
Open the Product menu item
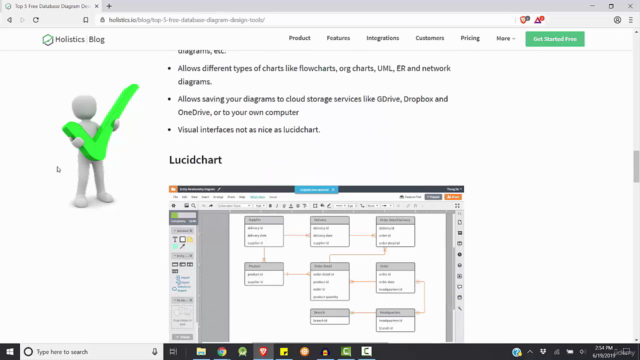click(300, 38)
